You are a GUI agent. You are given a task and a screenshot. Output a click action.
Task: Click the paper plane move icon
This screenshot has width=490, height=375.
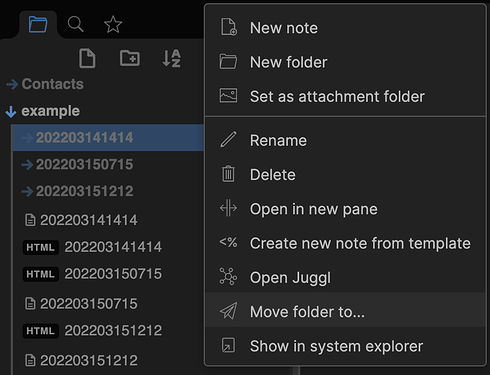(229, 311)
